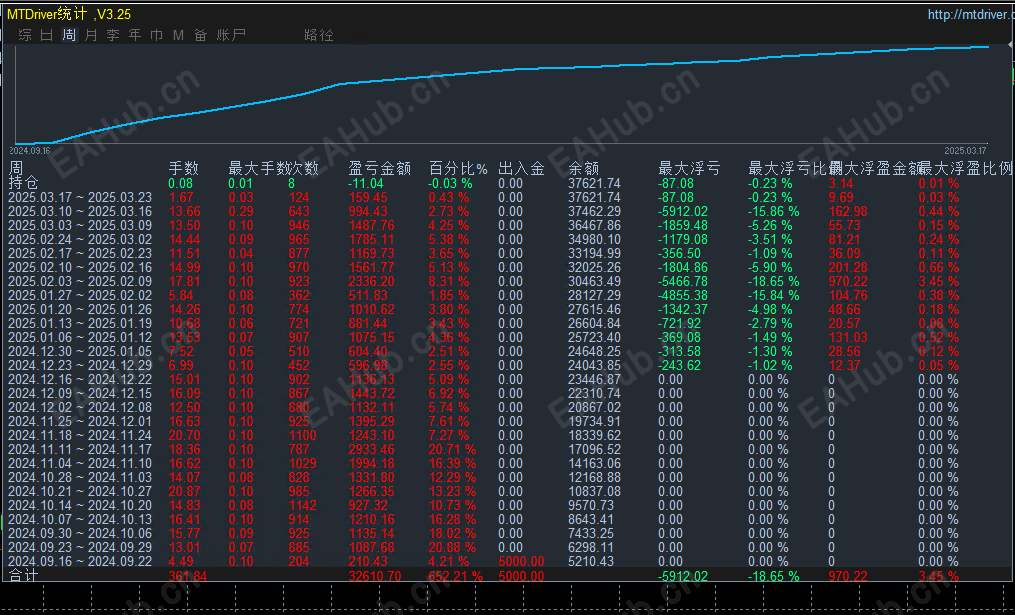Screen dimensions: 1015x615
Task: Select week row 2024.12.16 ~ 2024.12.22
Action: [80, 379]
